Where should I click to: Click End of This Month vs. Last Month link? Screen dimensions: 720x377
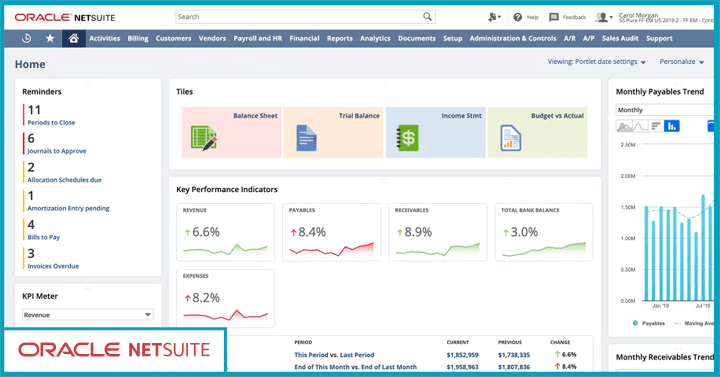pos(355,367)
